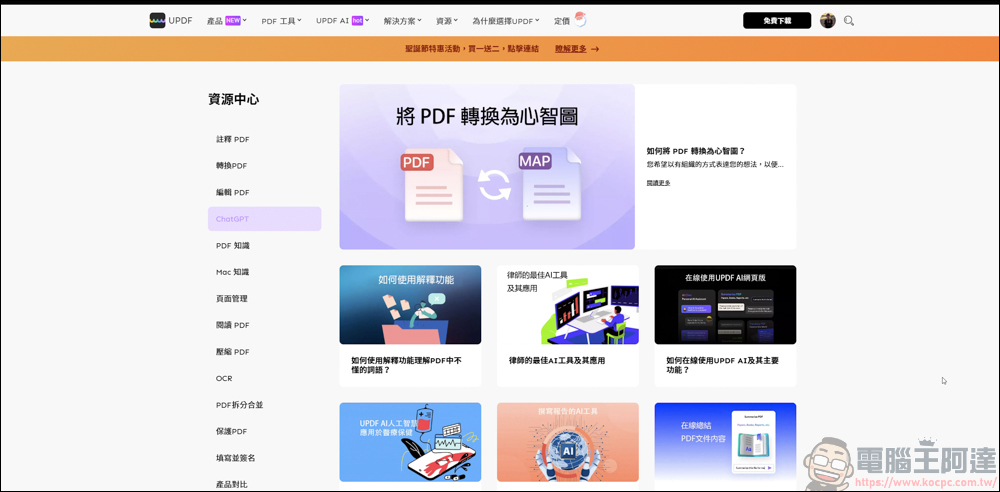Image resolution: width=1000 pixels, height=492 pixels.
Task: Select 填寫並簽名 in sidebar
Action: (235, 458)
